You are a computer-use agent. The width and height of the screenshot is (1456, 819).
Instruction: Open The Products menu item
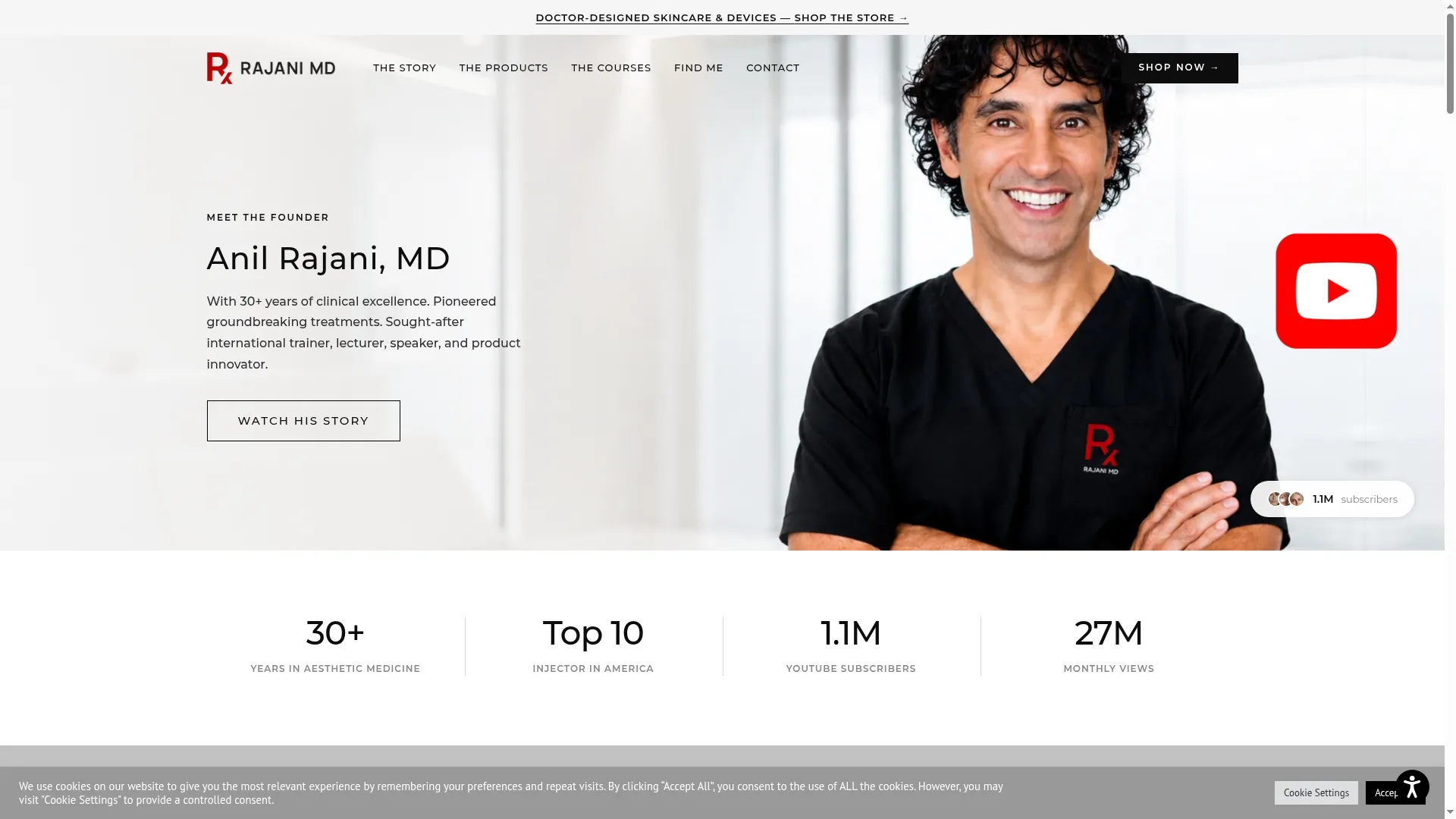click(x=504, y=68)
